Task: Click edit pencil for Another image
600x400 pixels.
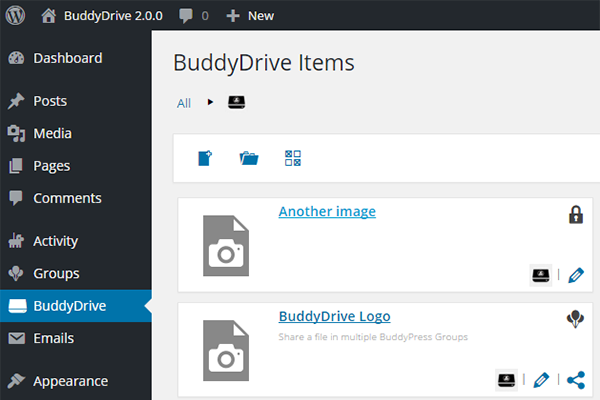Action: click(575, 275)
